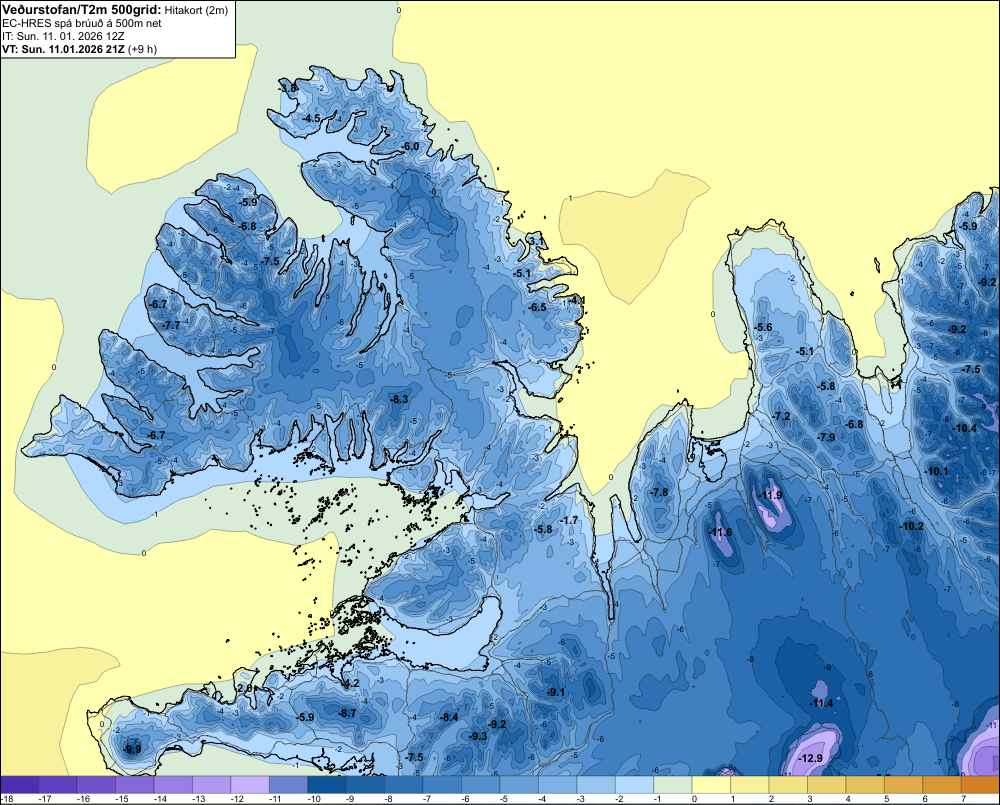Click the -9.1 temperature value on map

tap(555, 692)
